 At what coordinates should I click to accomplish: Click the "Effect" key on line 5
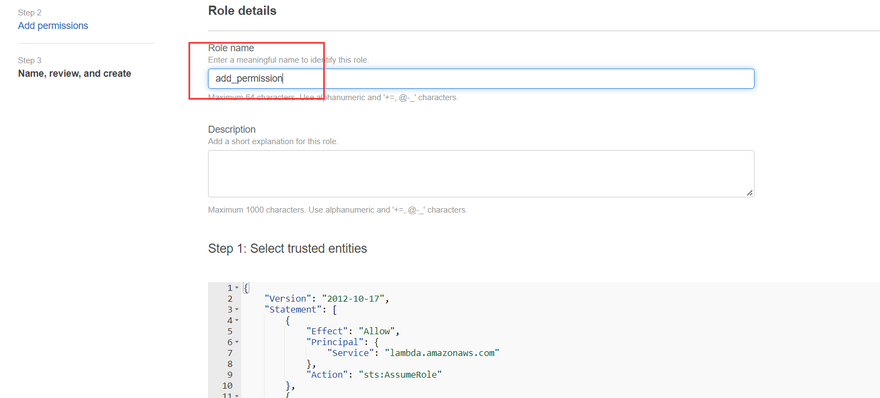coord(327,331)
